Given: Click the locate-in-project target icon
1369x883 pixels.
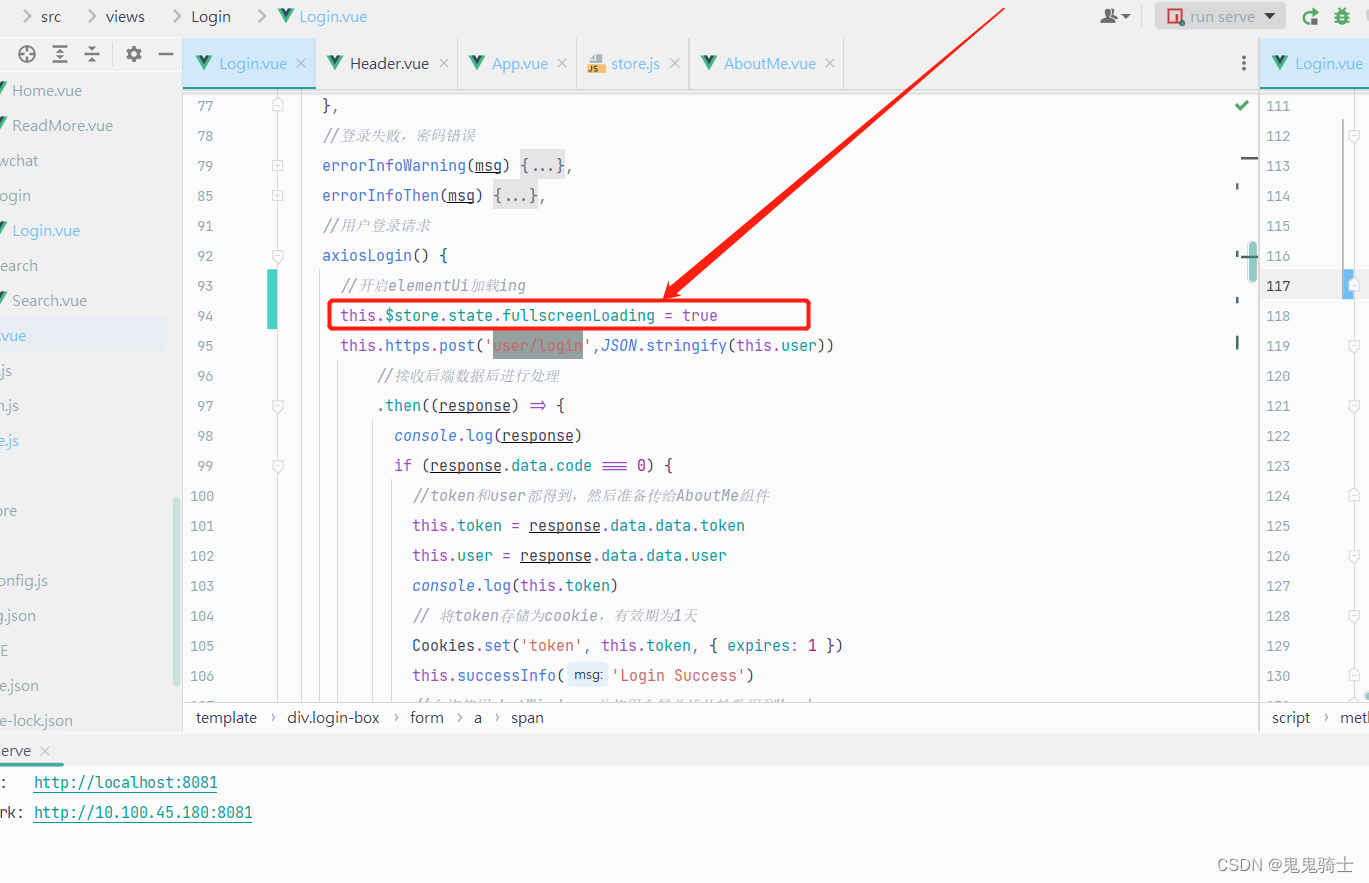Looking at the screenshot, I should [x=27, y=54].
